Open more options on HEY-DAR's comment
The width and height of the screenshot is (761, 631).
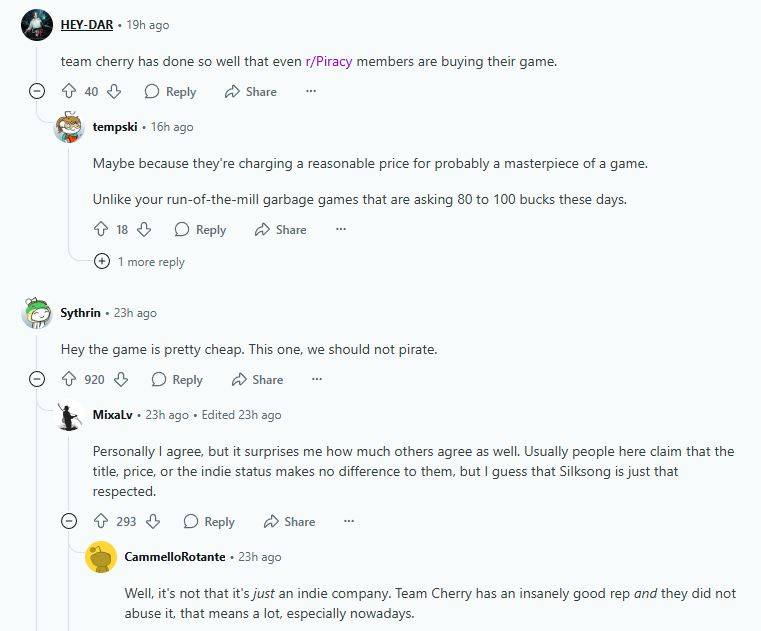pos(311,91)
